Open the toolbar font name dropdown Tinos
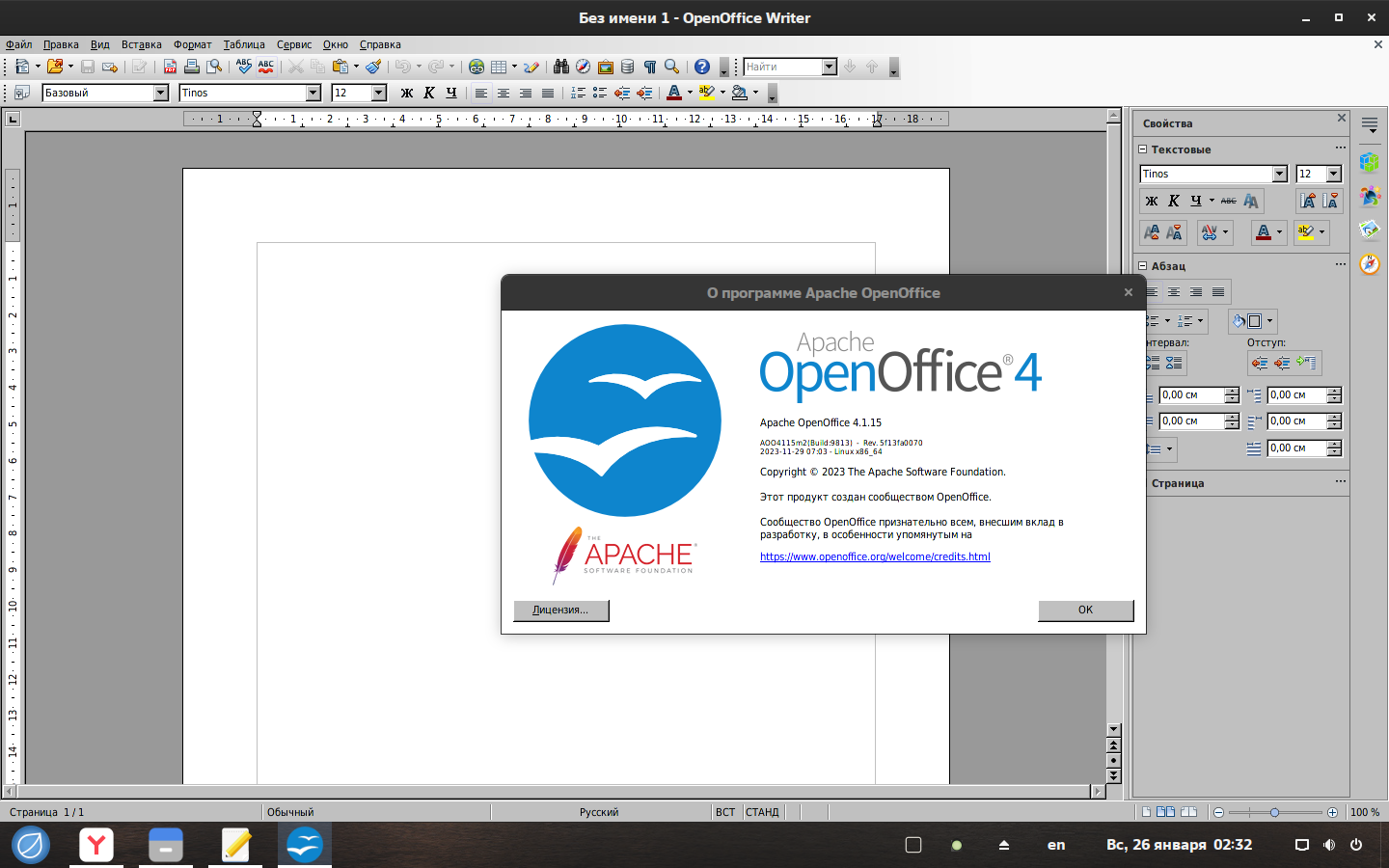 pyautogui.click(x=313, y=93)
